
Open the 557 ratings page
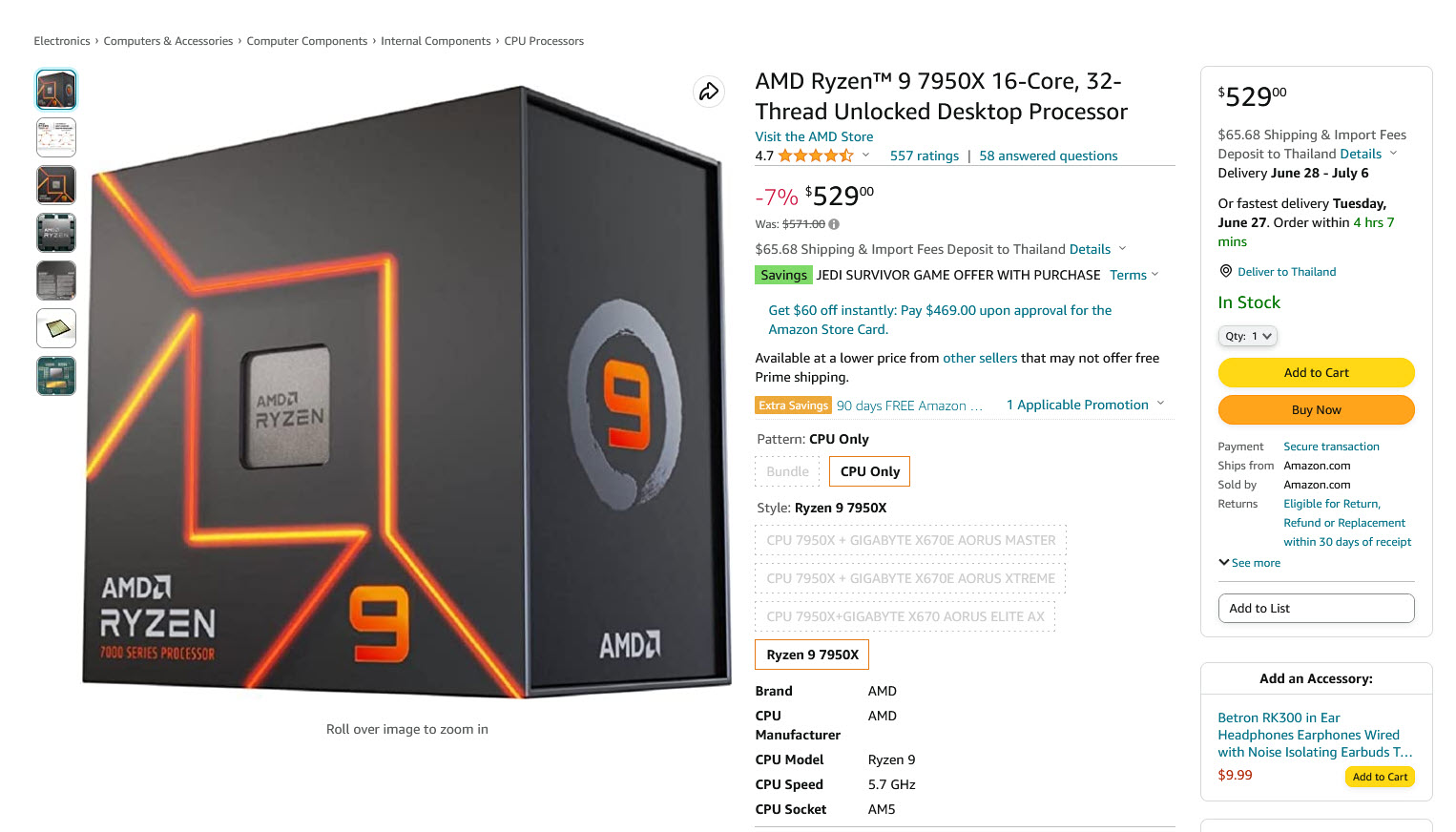click(x=924, y=155)
